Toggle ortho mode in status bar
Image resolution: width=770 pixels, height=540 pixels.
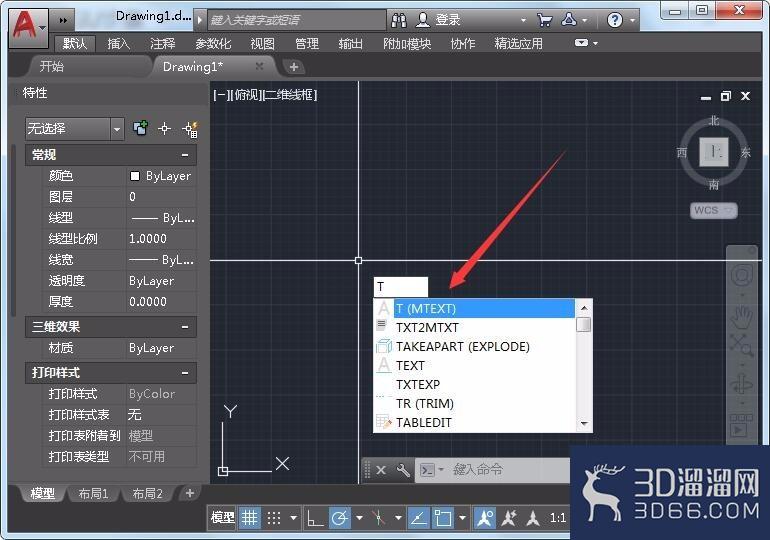(x=315, y=517)
